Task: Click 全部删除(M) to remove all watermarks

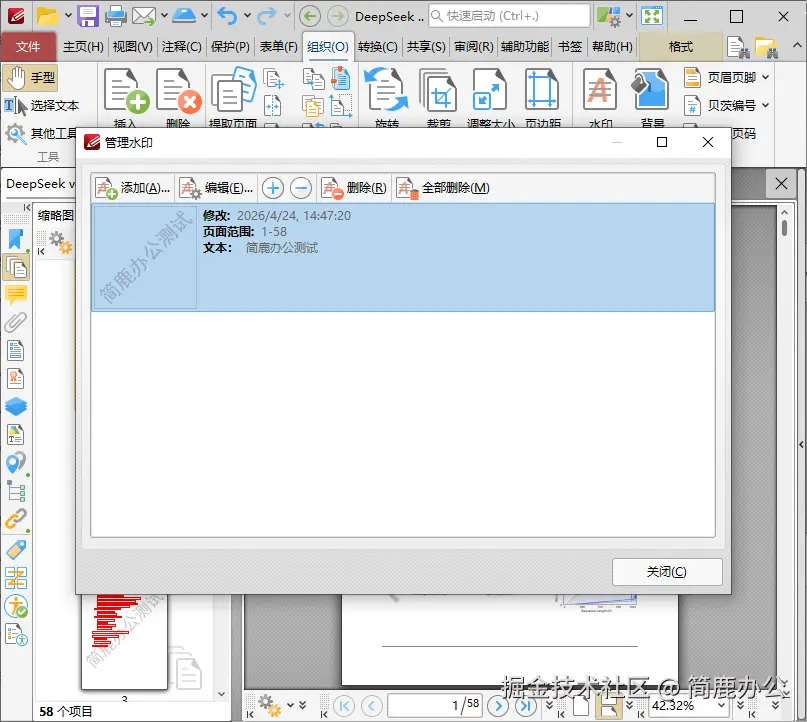Action: (x=443, y=188)
